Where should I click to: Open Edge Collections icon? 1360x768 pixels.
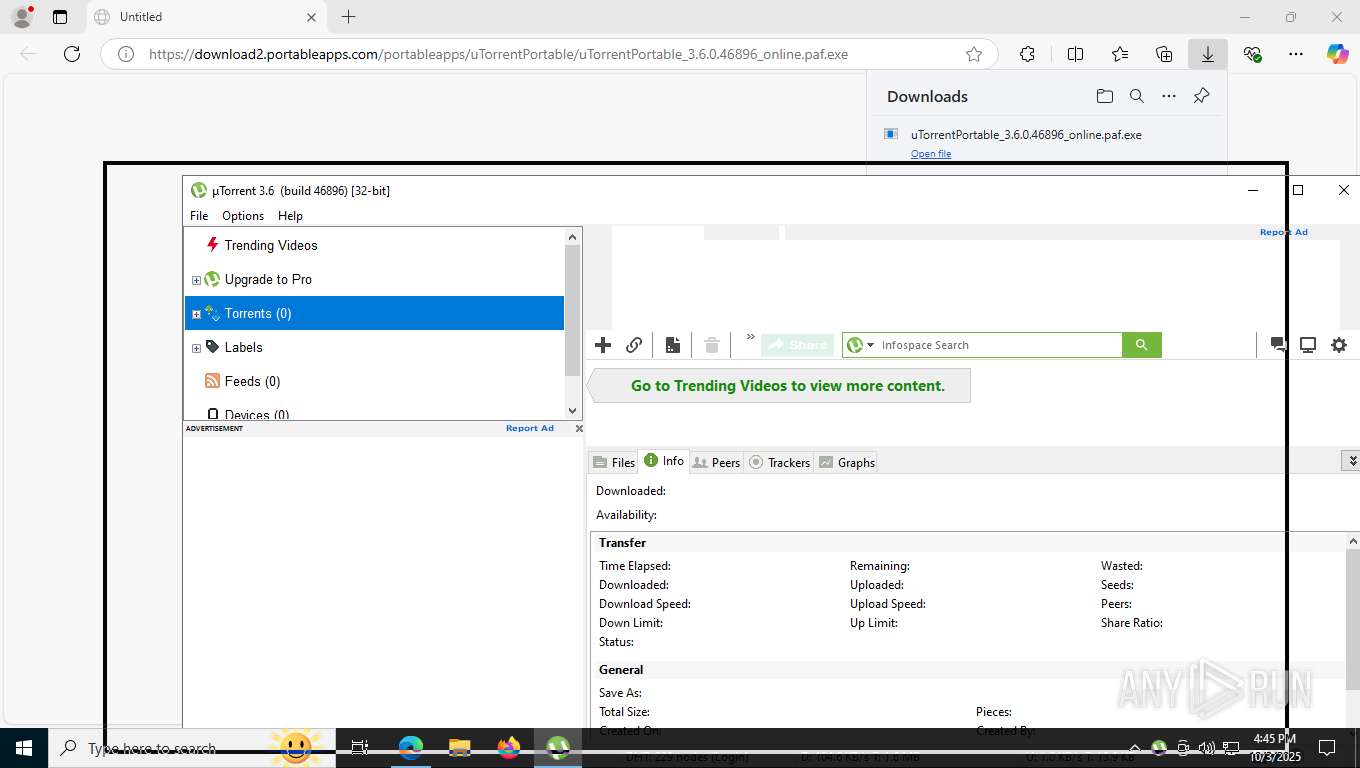point(1164,54)
